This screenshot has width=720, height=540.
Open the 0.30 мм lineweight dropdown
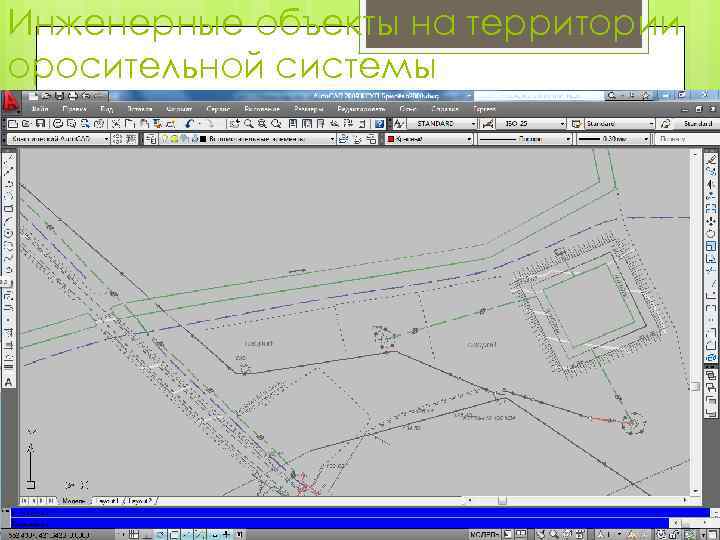613,139
